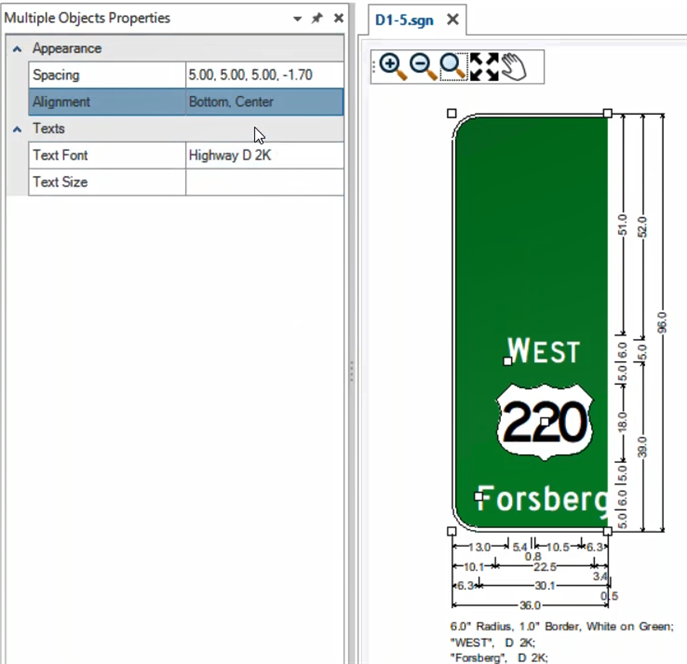
Task: Click the "WEST", D 2K description line
Action: (x=493, y=643)
